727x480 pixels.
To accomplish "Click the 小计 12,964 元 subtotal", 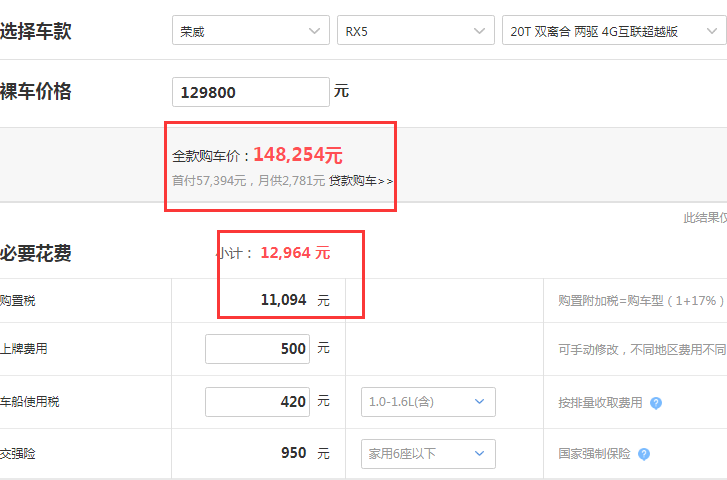I will 295,253.
